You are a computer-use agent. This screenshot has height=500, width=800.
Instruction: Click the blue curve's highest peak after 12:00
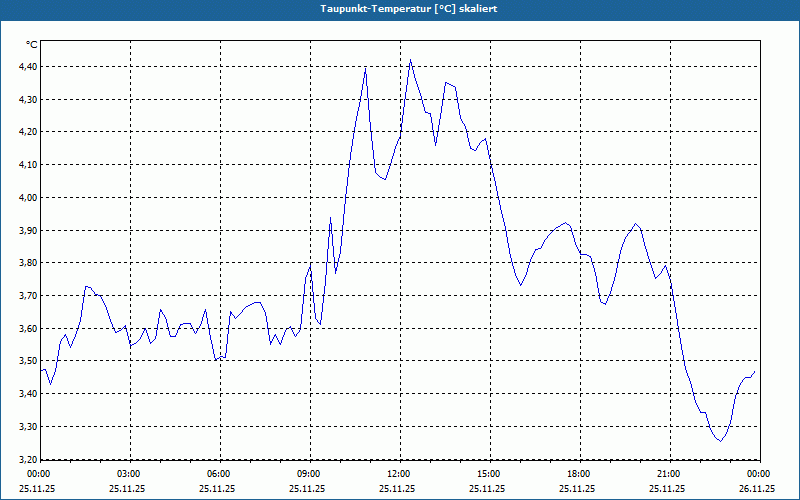[x=410, y=60]
